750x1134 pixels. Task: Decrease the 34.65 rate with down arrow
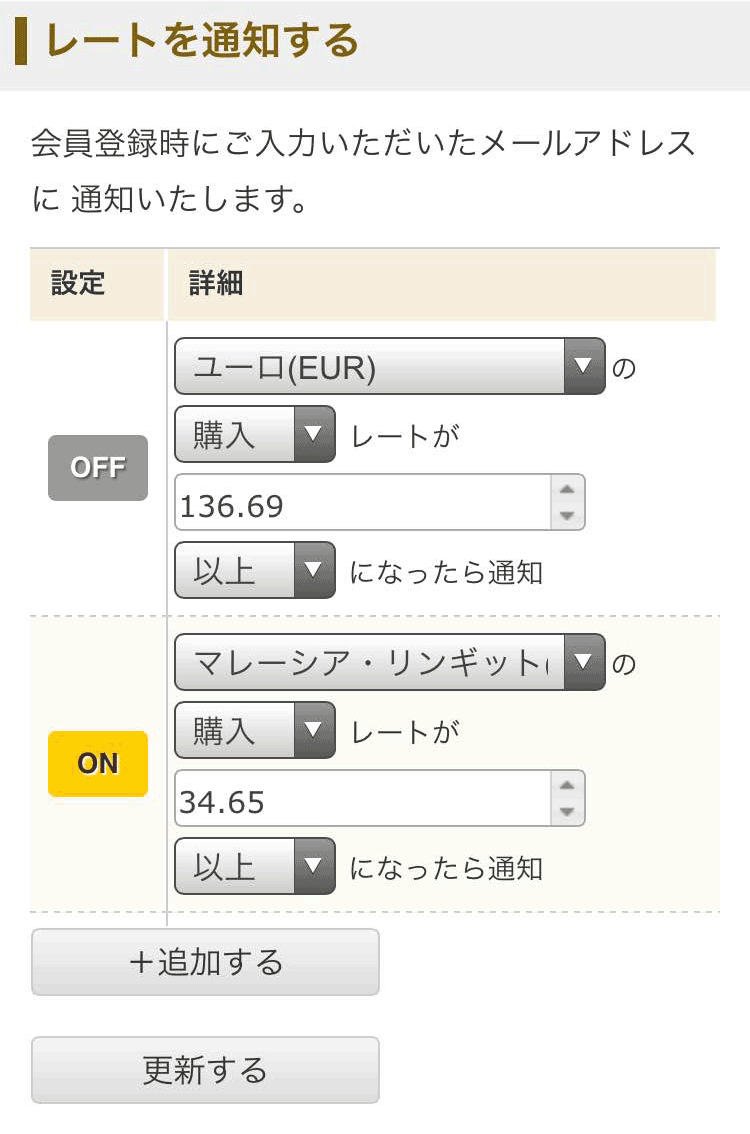pyautogui.click(x=567, y=811)
